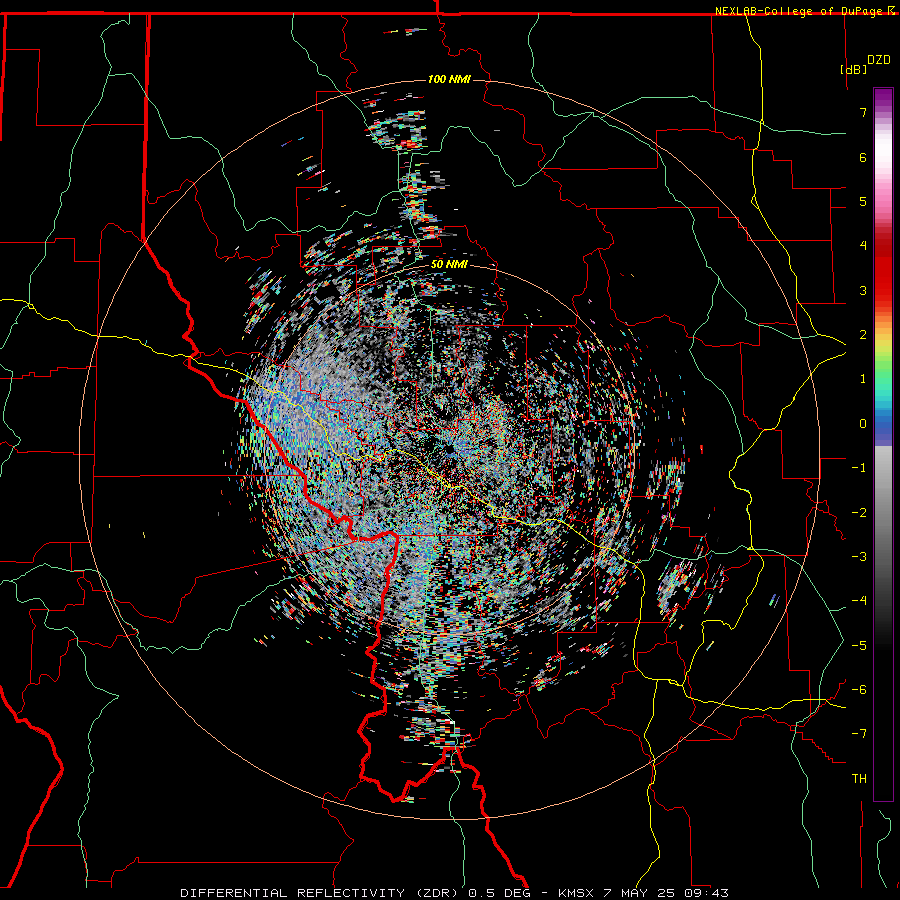Select the -6 dB scale tick label
The image size is (900, 900).
tap(859, 690)
